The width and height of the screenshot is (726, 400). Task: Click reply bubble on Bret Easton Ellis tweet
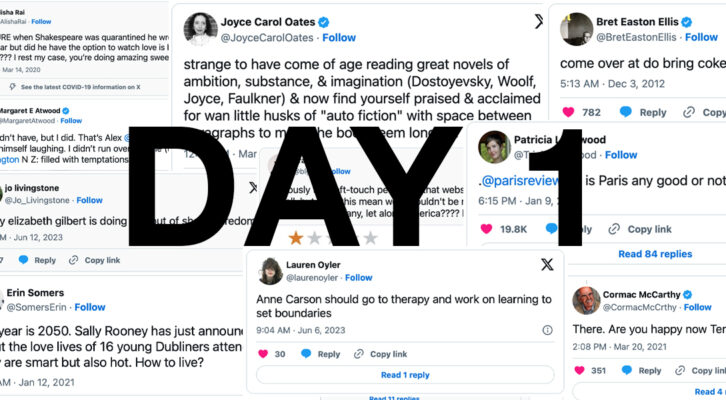pos(626,112)
